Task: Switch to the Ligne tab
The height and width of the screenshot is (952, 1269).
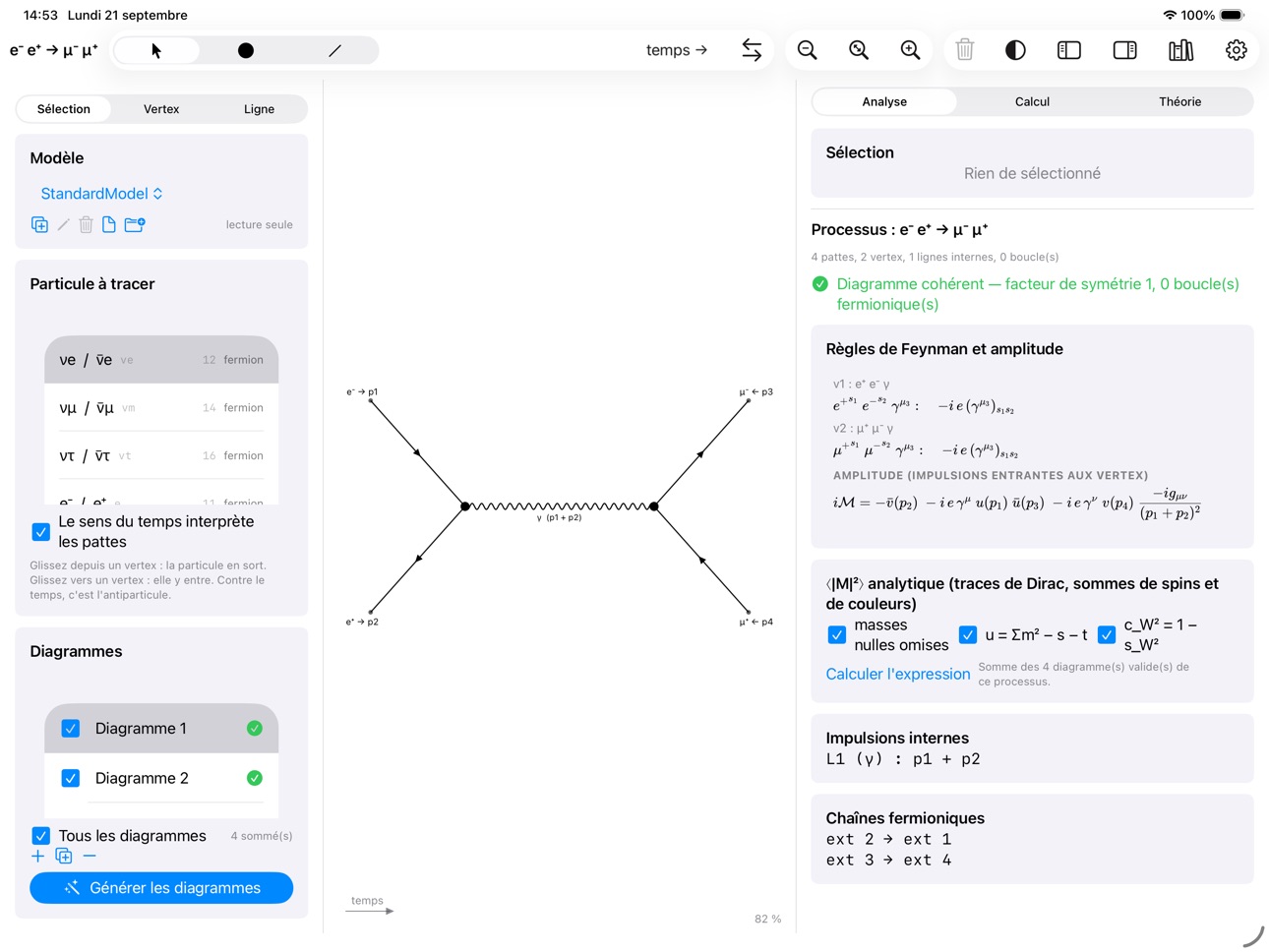Action: [x=259, y=109]
